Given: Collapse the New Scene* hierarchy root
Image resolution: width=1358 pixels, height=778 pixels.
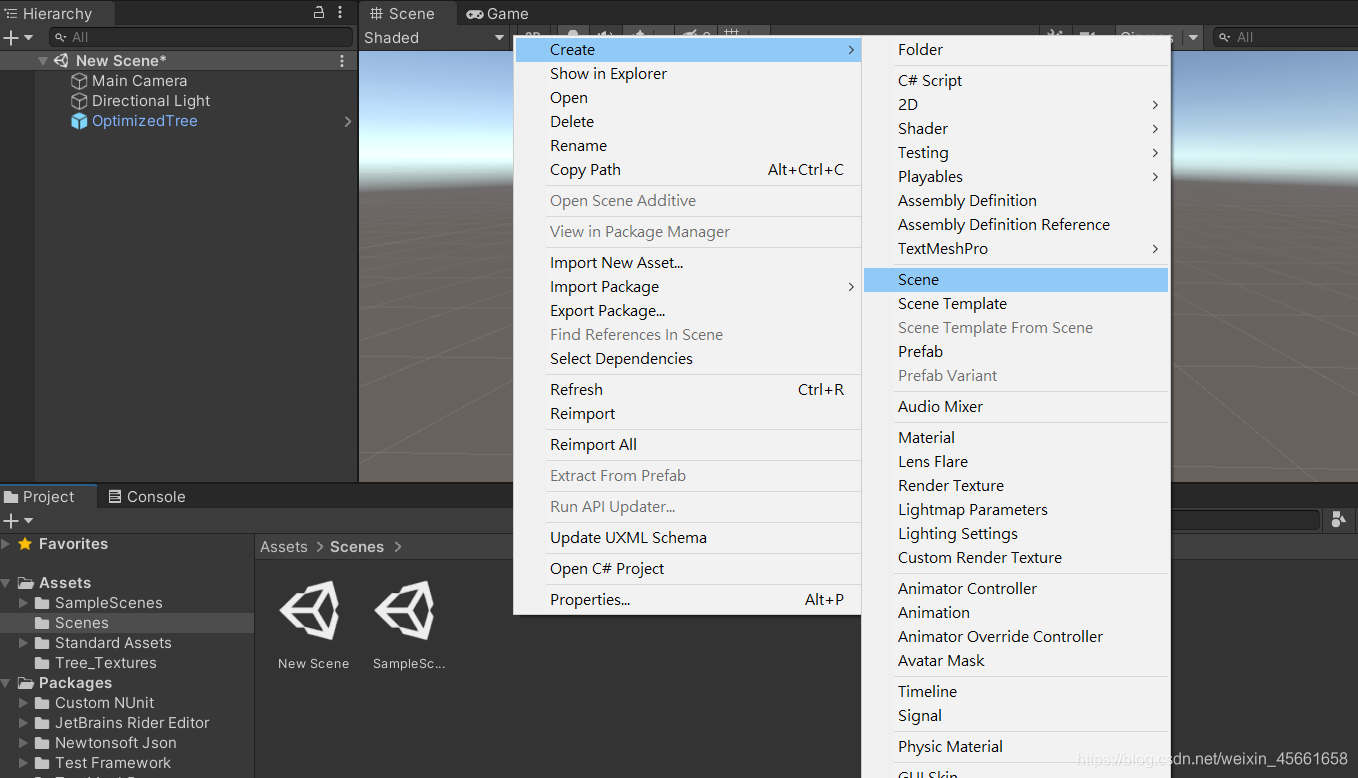Looking at the screenshot, I should [43, 61].
